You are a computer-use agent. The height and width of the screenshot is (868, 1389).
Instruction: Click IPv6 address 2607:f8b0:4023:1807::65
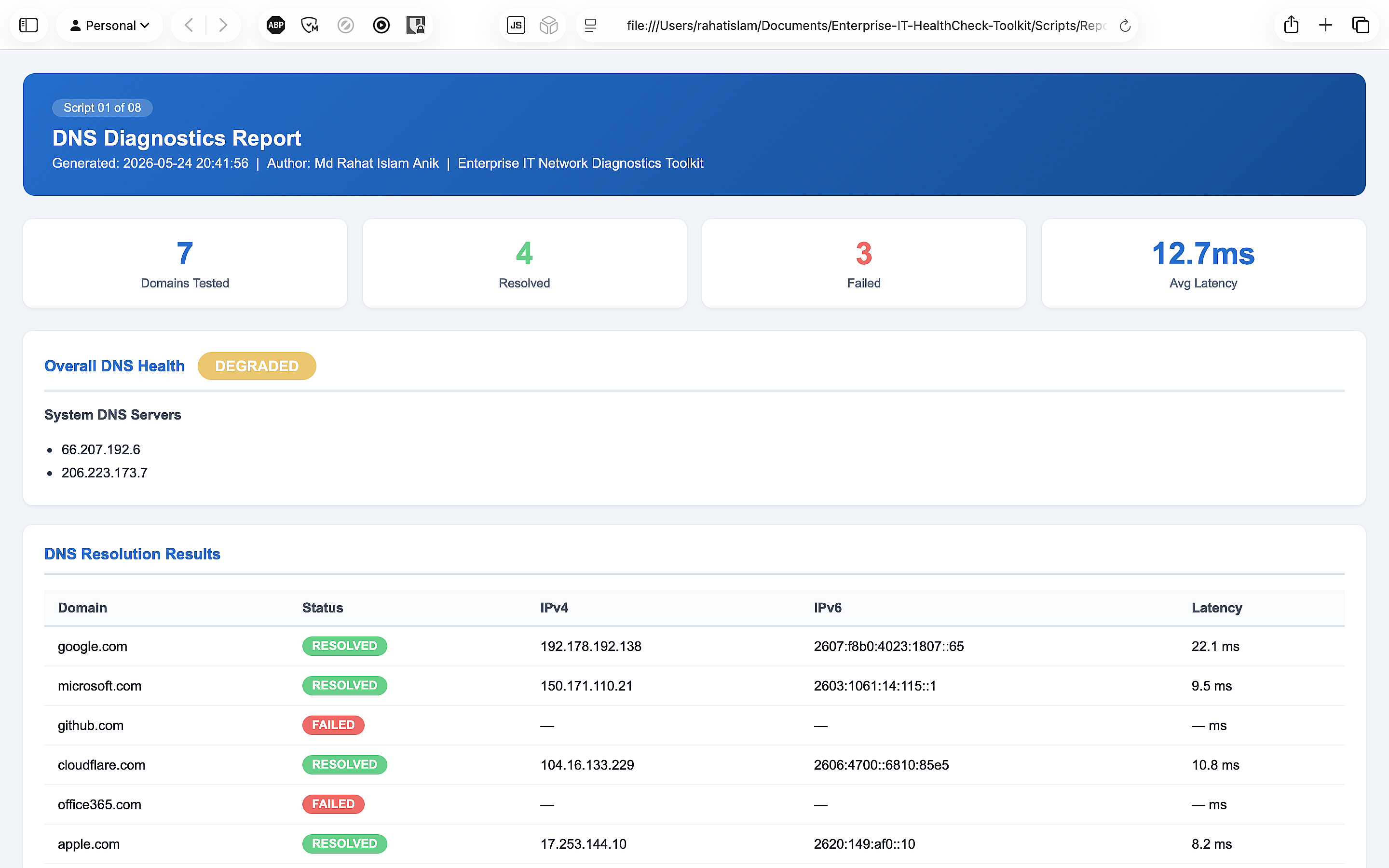point(889,646)
